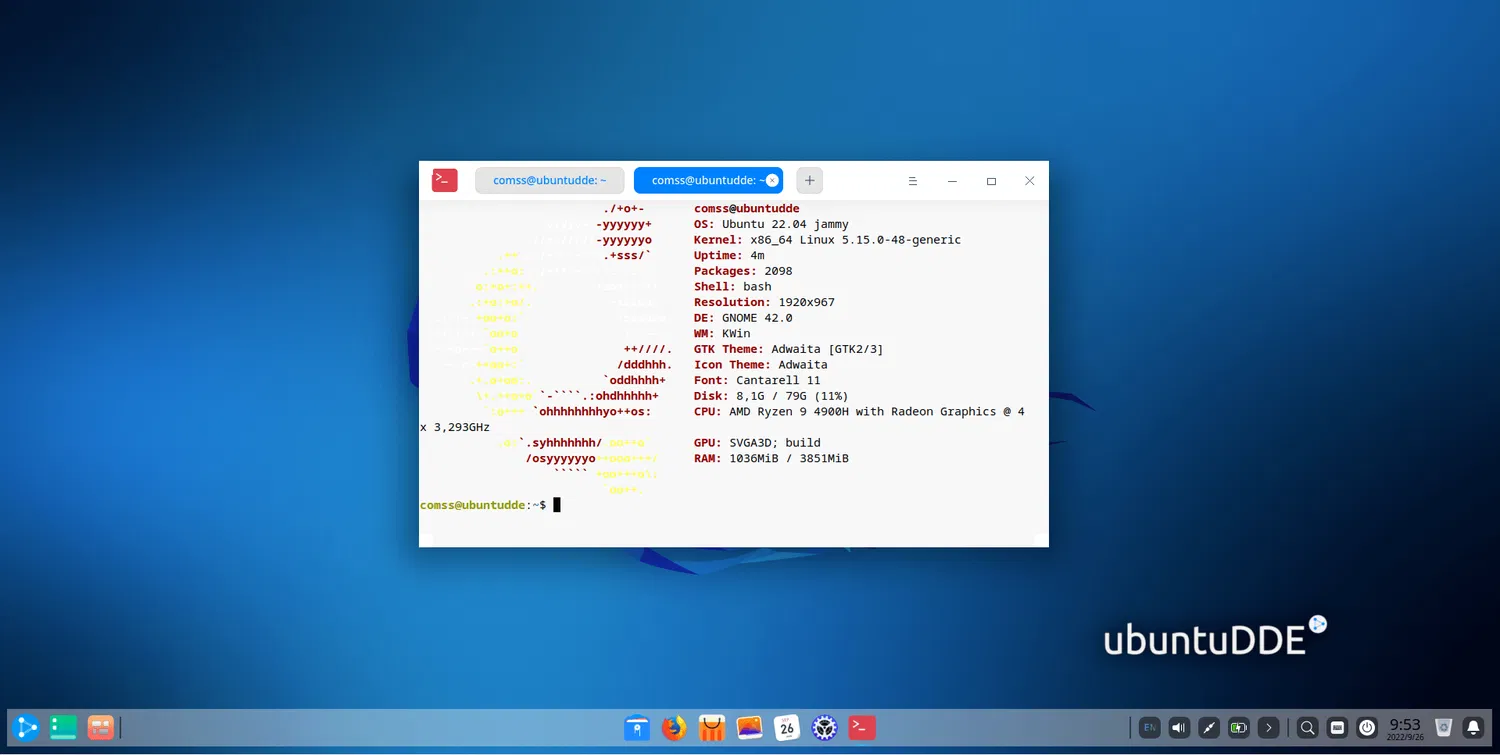Click the "GPU: SVGA3D; build" line

point(757,443)
